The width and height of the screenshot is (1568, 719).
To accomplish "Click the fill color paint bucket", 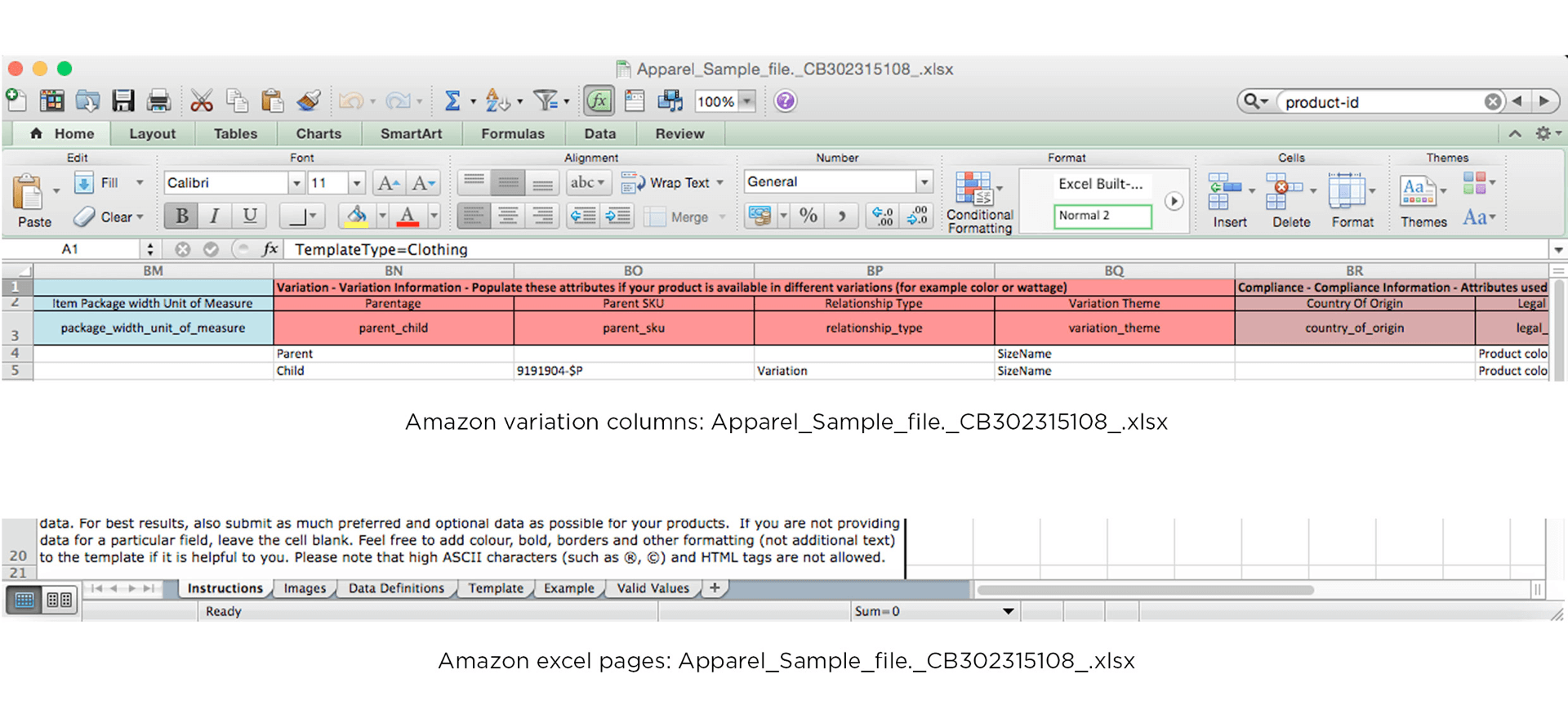I will pyautogui.click(x=356, y=216).
